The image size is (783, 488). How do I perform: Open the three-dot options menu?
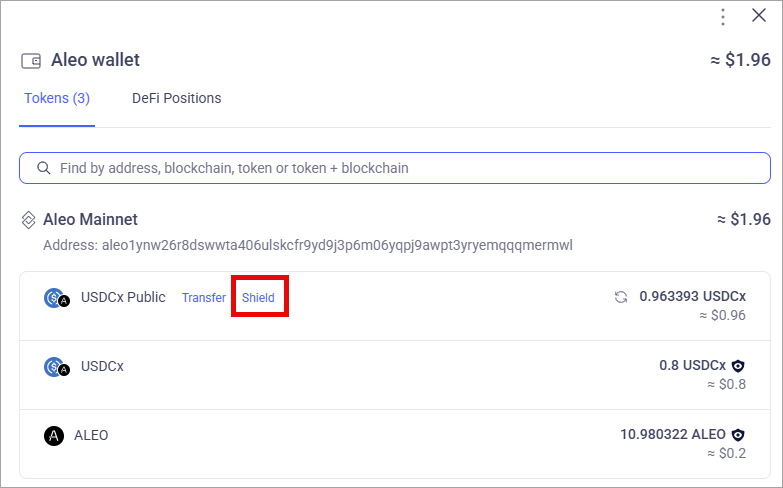pyautogui.click(x=723, y=17)
